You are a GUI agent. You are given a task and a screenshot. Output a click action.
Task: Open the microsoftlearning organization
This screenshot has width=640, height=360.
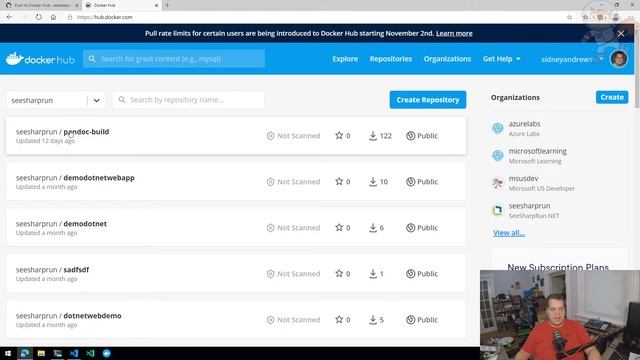tap(538, 151)
